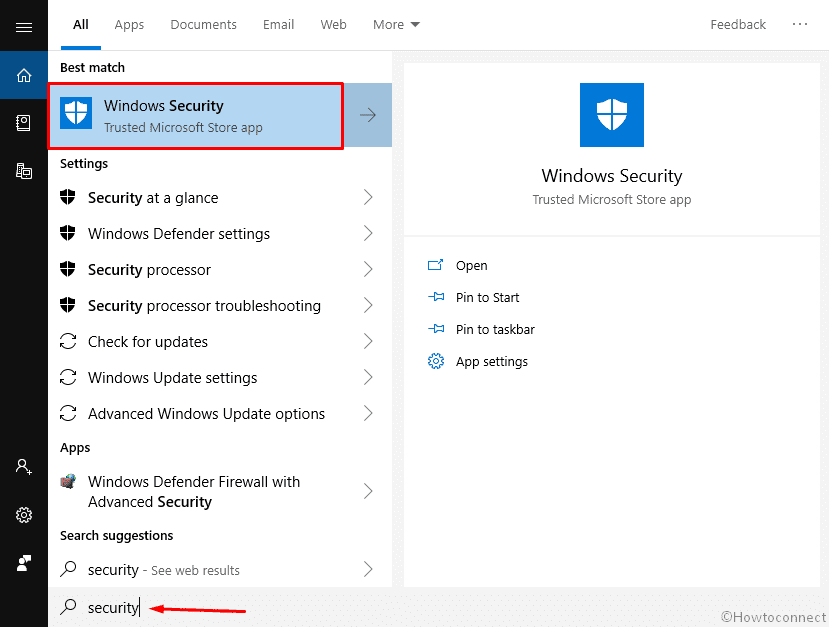Click shield icon next to Security processor
Screen dimensions: 829x627
[68, 269]
